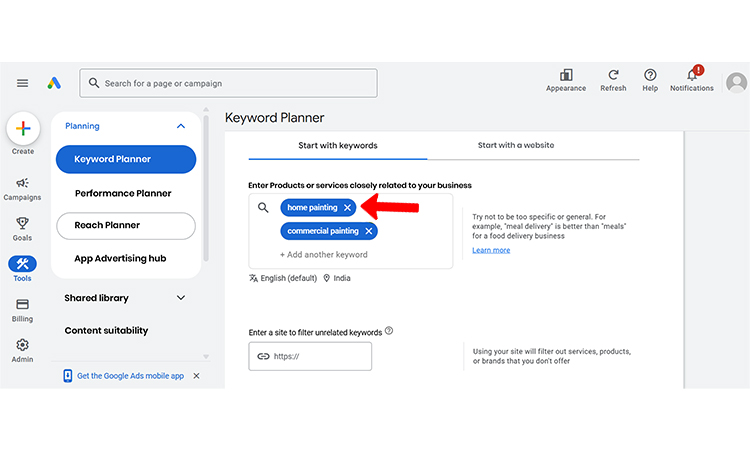This screenshot has width=750, height=450.
Task: Click the 'Learn more' link
Action: [491, 250]
